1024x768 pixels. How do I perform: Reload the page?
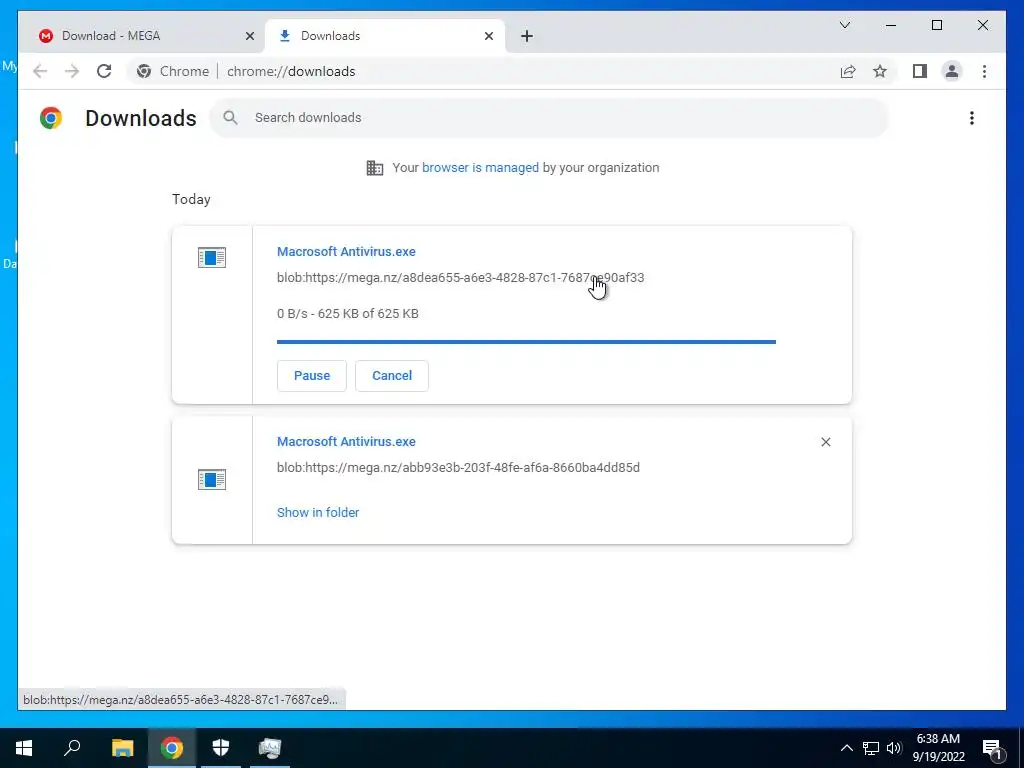click(104, 71)
